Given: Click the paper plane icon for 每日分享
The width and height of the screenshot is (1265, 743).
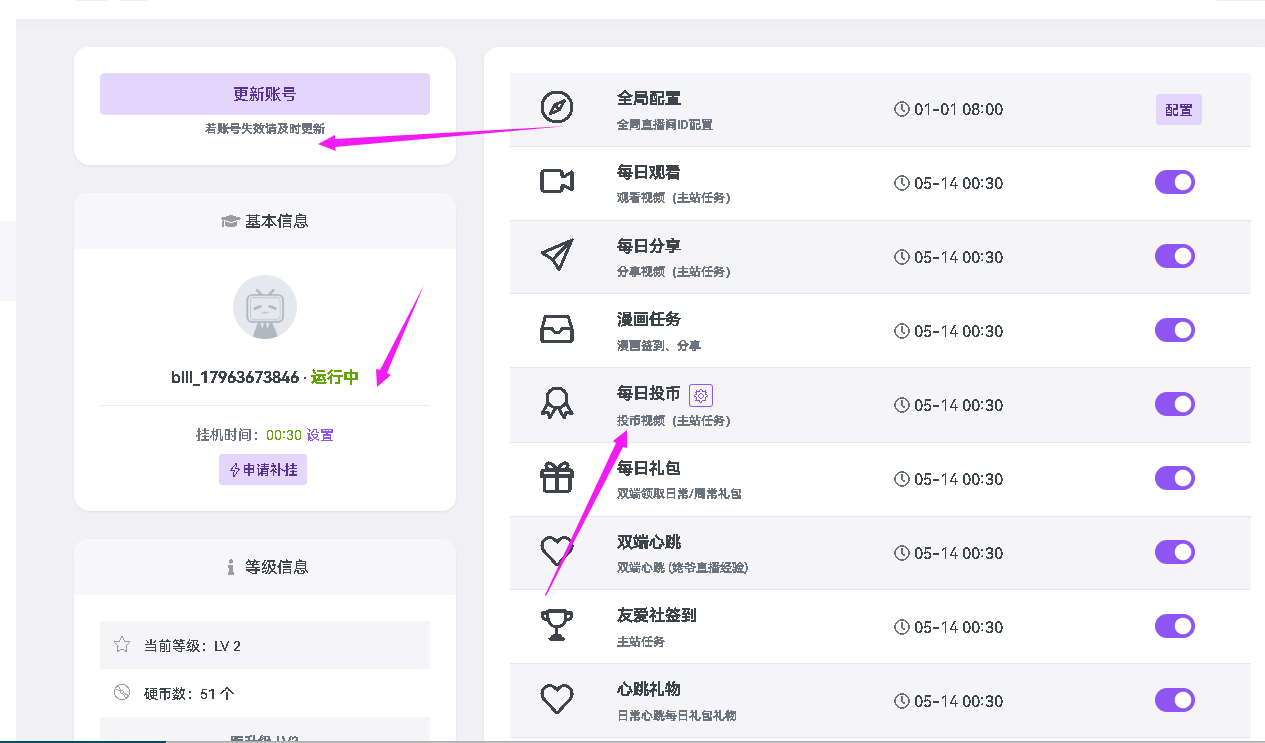Looking at the screenshot, I should (557, 255).
